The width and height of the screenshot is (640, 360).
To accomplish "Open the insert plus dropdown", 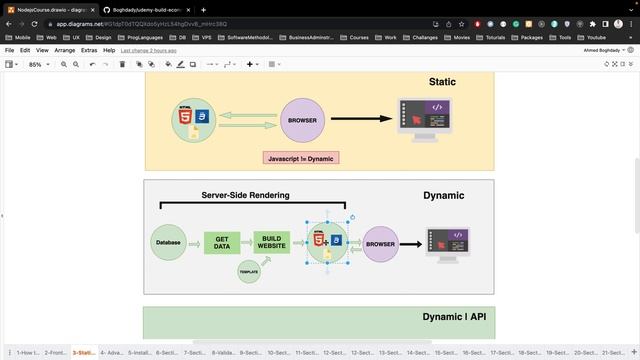I will pyautogui.click(x=253, y=64).
